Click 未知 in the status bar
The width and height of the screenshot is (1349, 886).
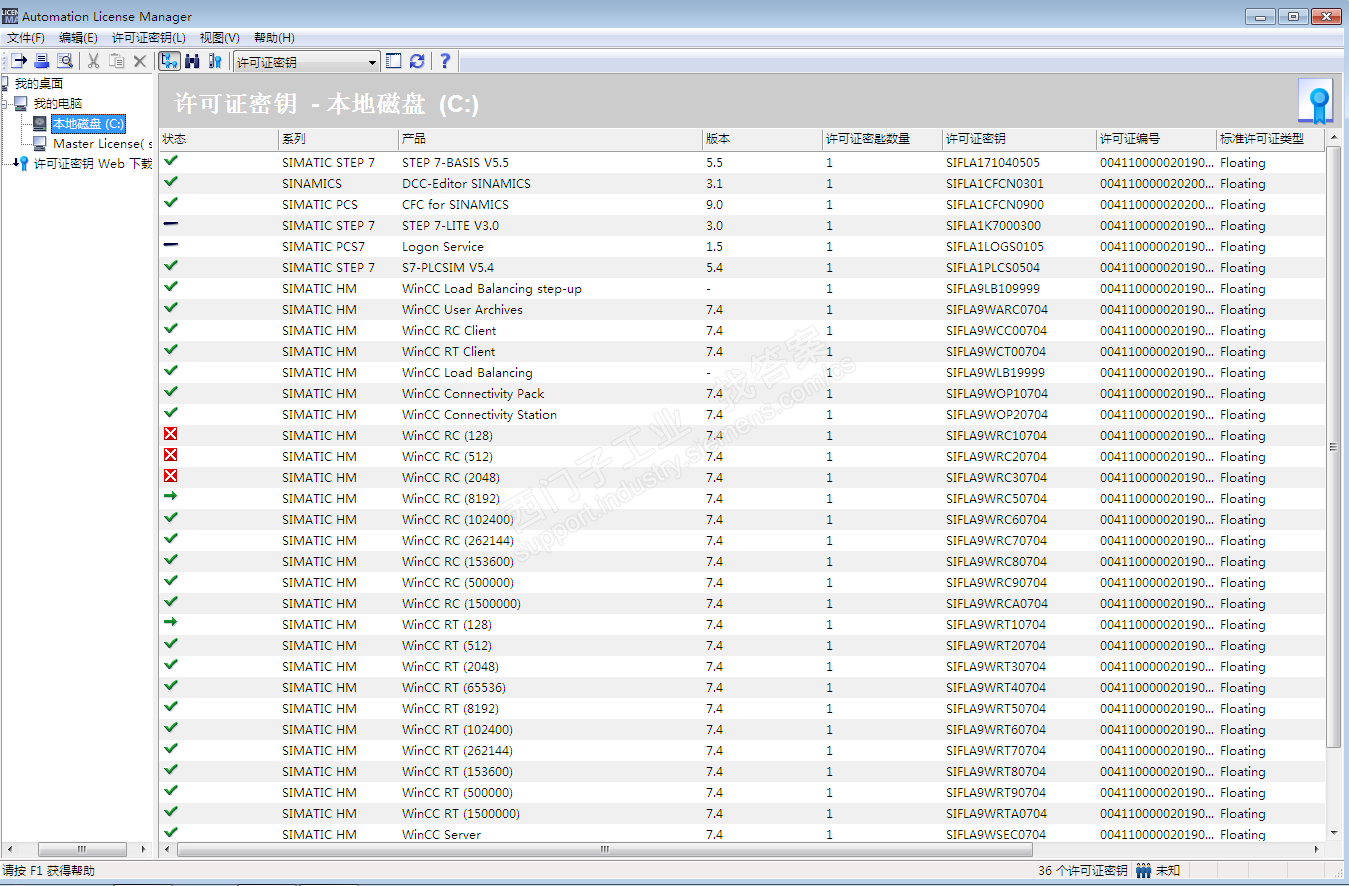(x=1168, y=871)
